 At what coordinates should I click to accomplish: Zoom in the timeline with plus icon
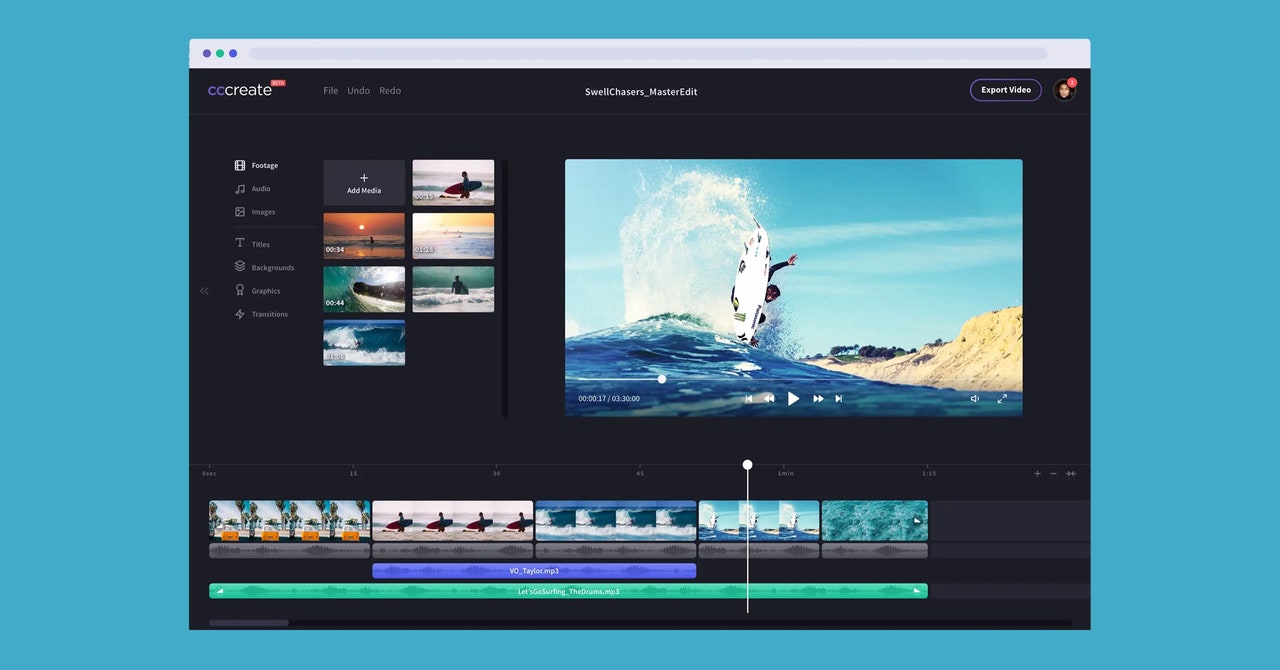(x=1037, y=474)
